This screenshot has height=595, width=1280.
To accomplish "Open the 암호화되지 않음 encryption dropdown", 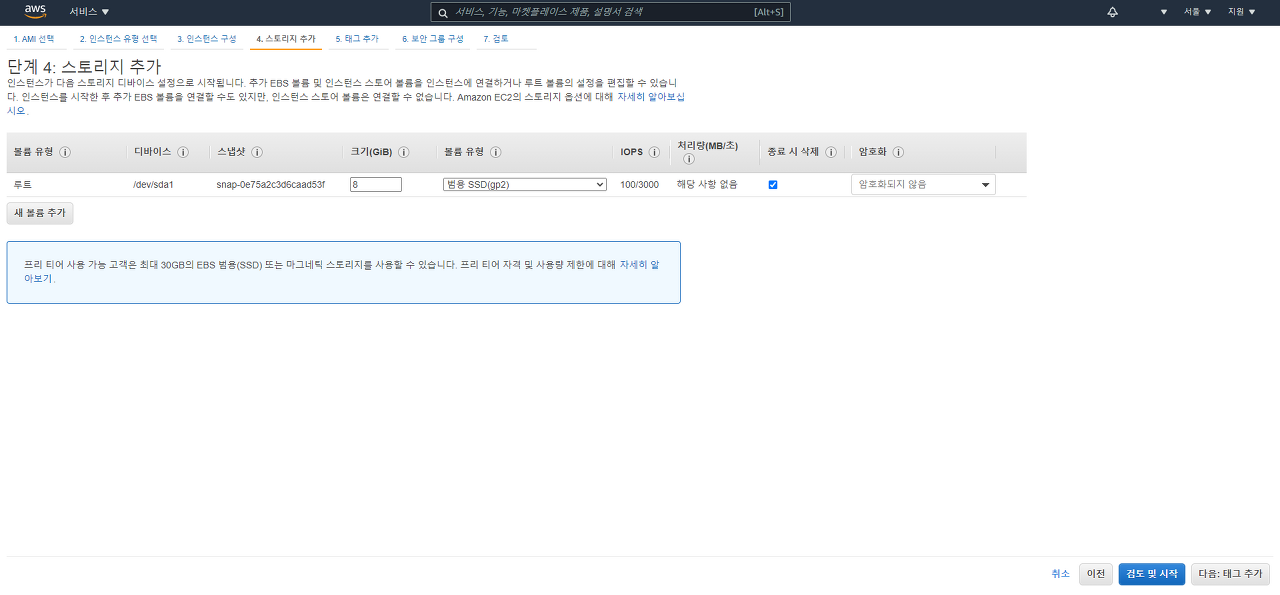I will [923, 185].
